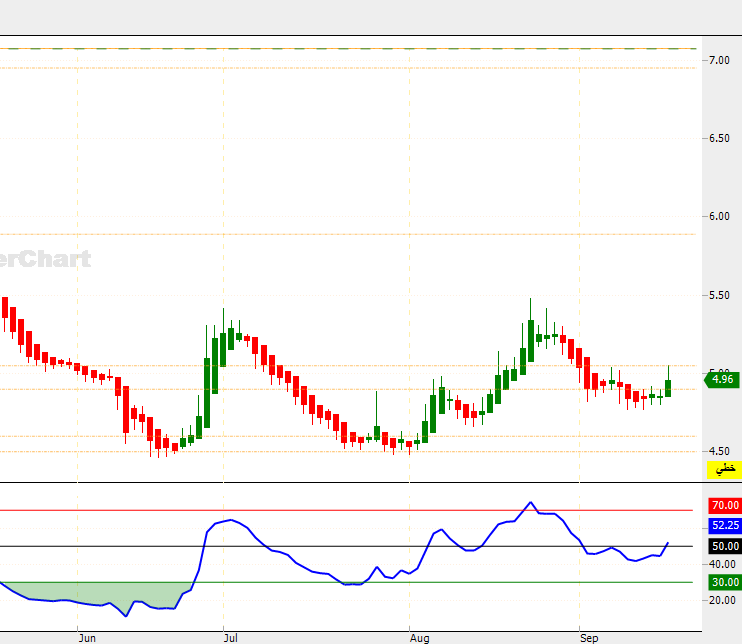This screenshot has width=742, height=644.
Task: Select the black 50.00 RSI midline label
Action: [x=724, y=546]
